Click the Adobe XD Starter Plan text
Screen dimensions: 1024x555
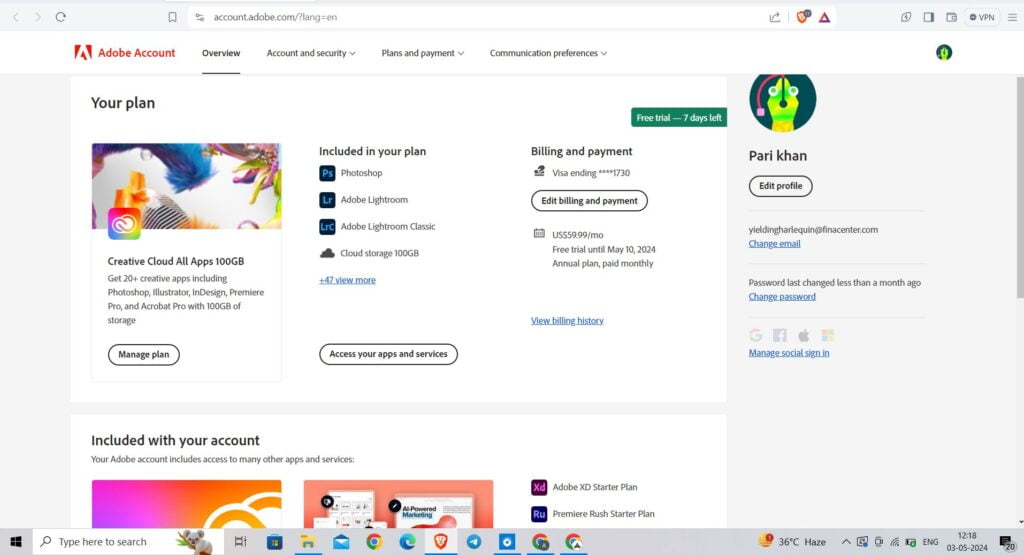(595, 487)
